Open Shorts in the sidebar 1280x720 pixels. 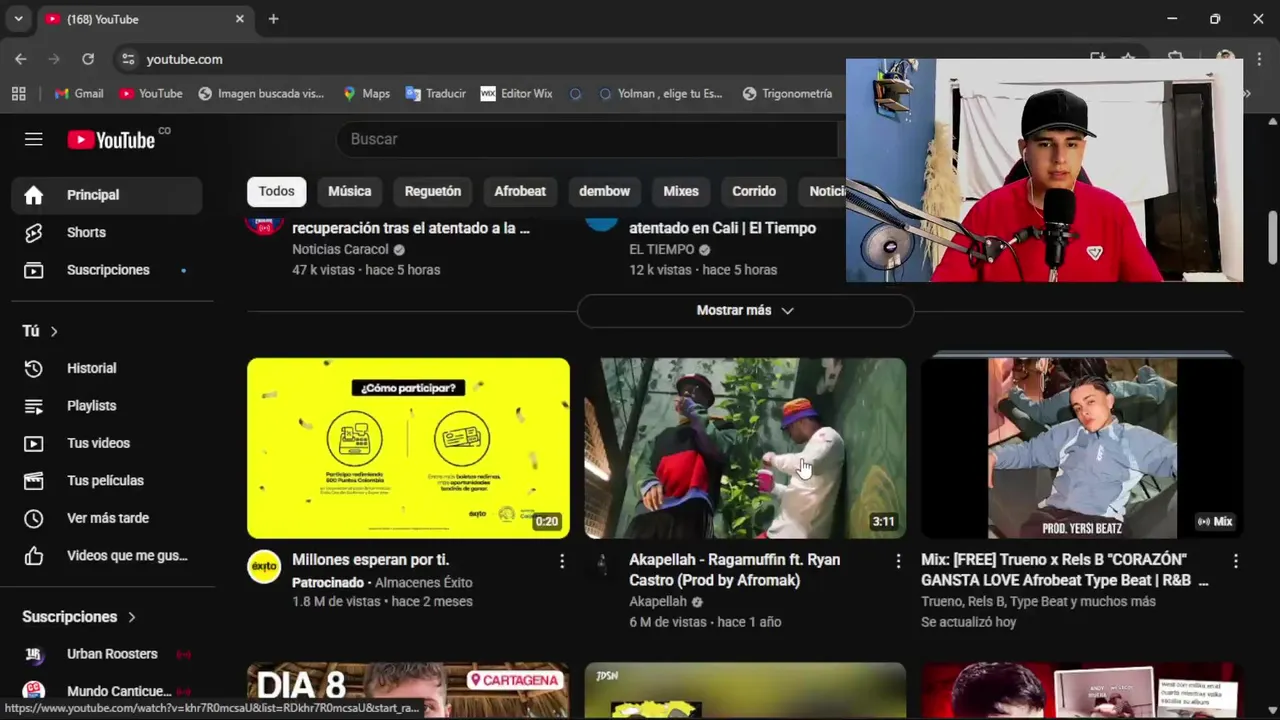pos(107,232)
